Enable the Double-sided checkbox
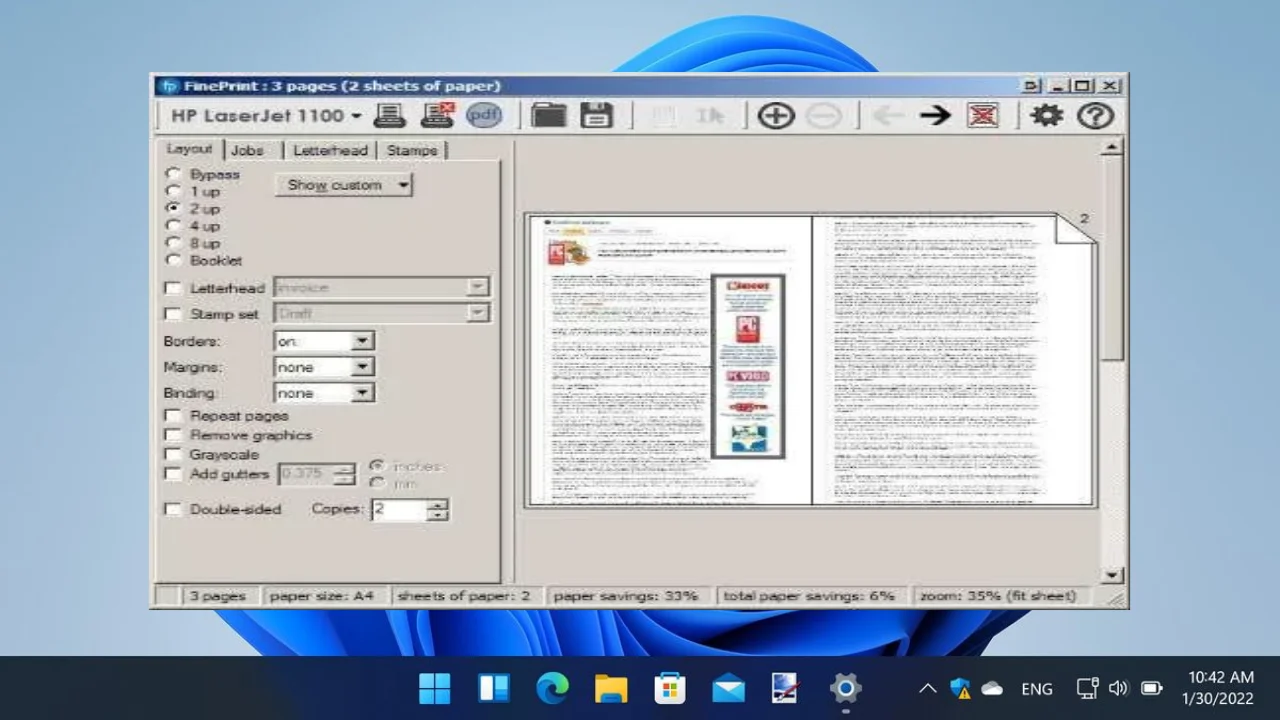The height and width of the screenshot is (720, 1280). tap(174, 509)
